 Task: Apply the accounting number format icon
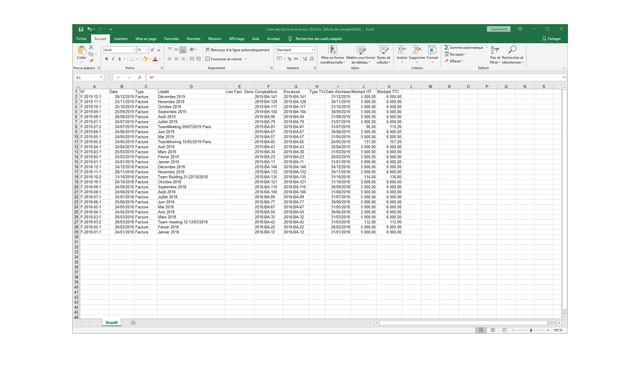[x=280, y=59]
